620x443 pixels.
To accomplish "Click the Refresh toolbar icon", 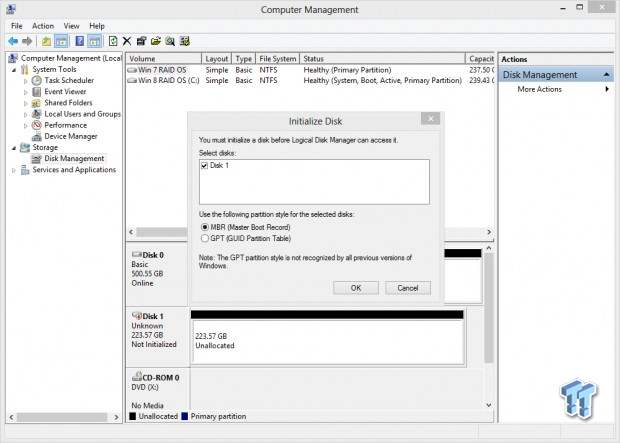I will click(x=113, y=41).
